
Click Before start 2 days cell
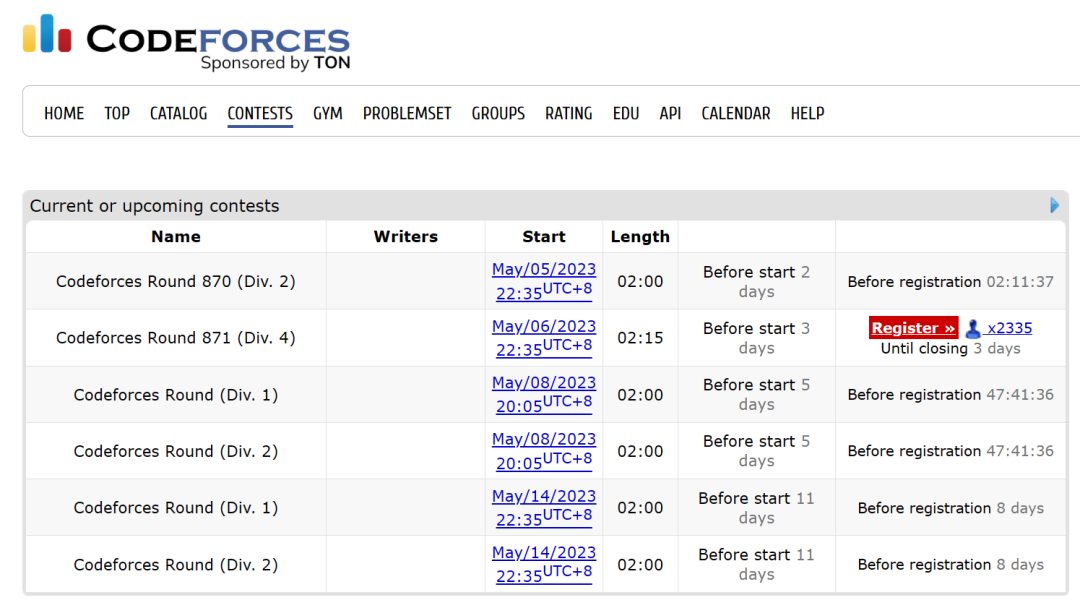756,282
